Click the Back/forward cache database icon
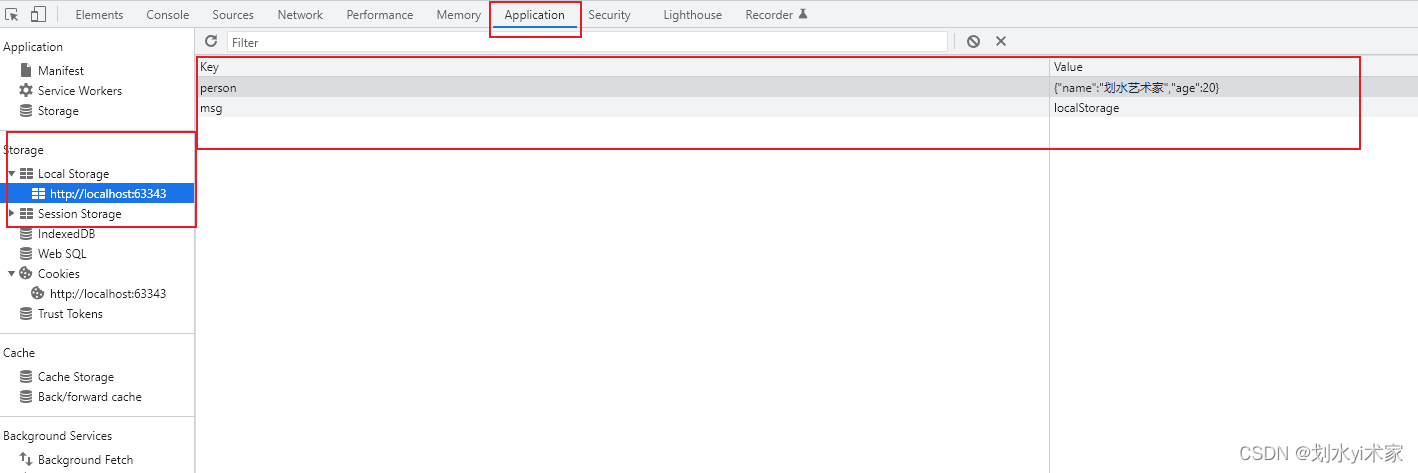The width and height of the screenshot is (1418, 473). click(x=26, y=397)
